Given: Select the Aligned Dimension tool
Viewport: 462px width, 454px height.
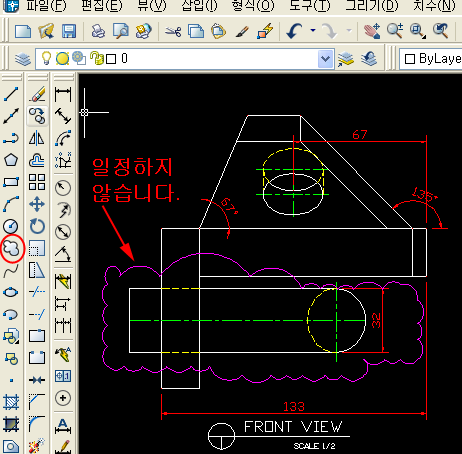Looking at the screenshot, I should pyautogui.click(x=63, y=116).
